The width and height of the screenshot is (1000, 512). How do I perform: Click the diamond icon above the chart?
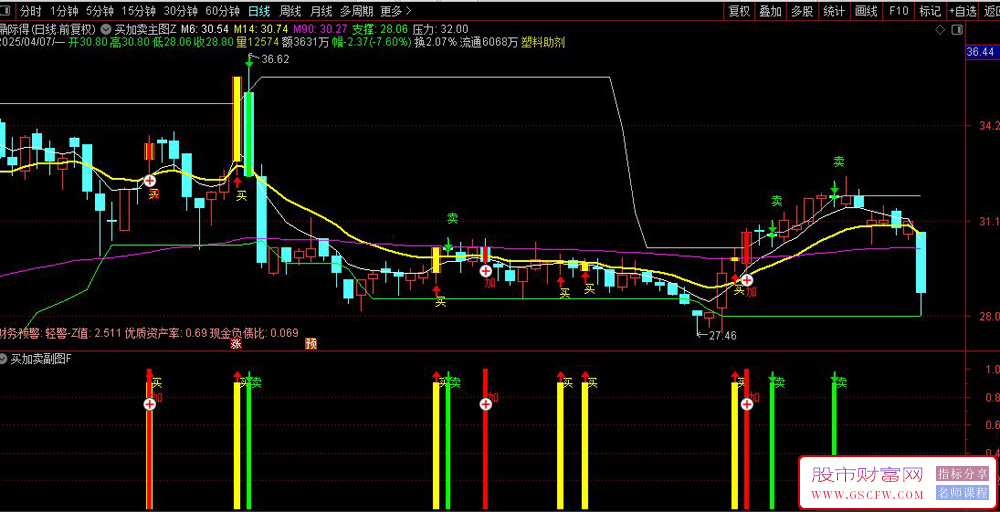[941, 30]
